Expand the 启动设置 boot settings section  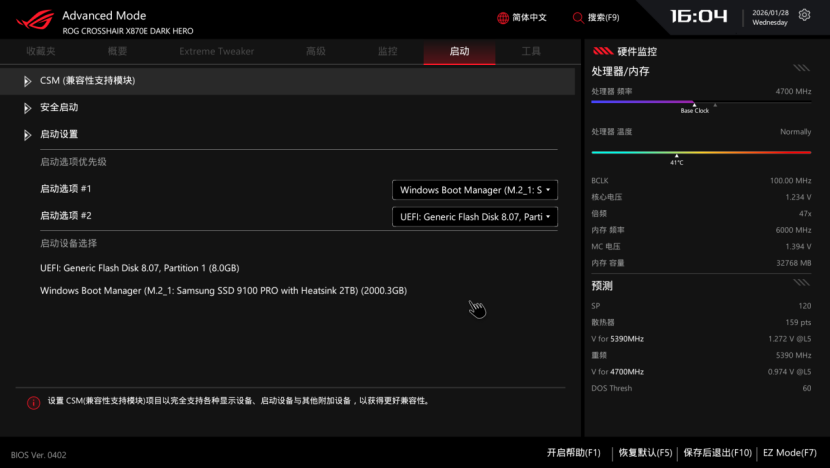click(58, 134)
